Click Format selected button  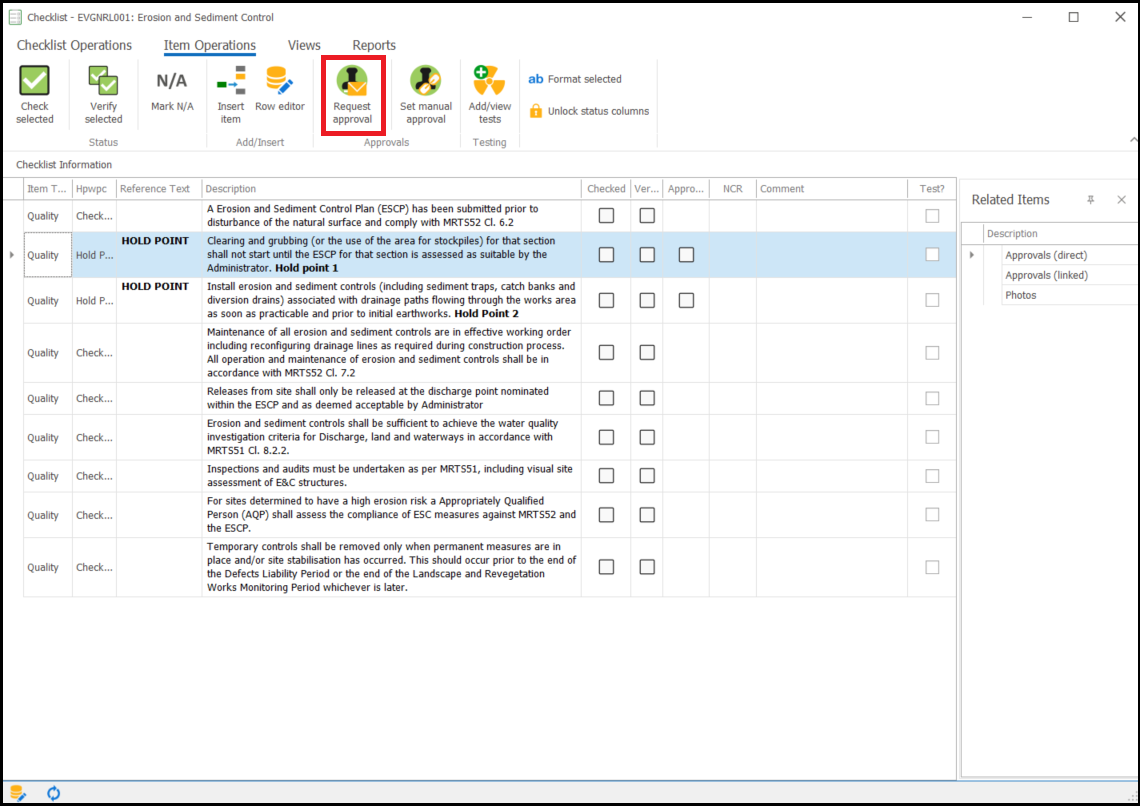point(575,79)
